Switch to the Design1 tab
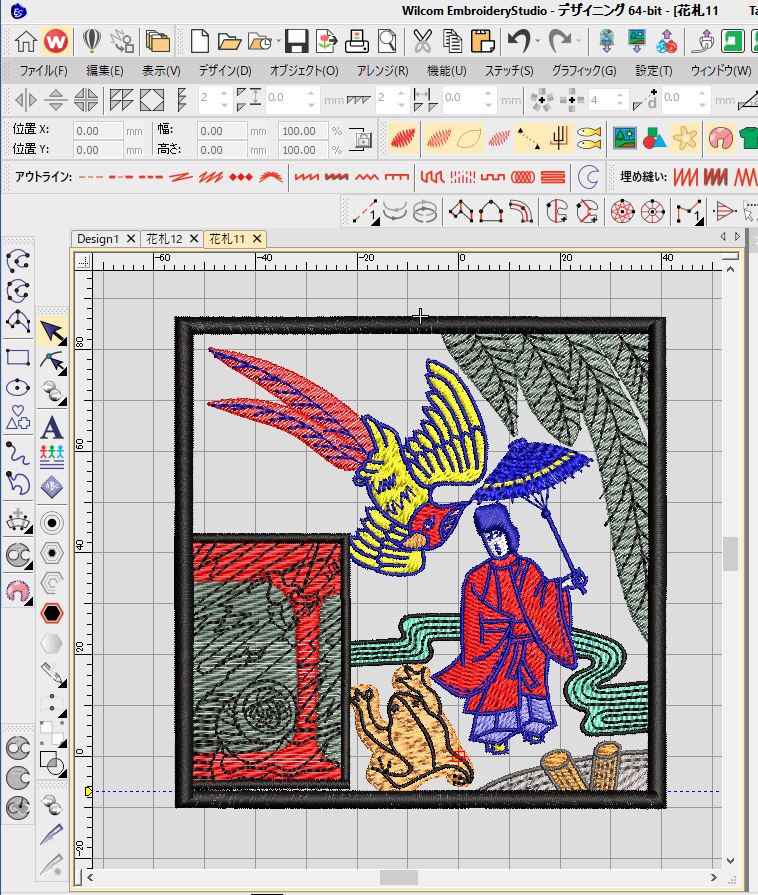 (x=98, y=239)
